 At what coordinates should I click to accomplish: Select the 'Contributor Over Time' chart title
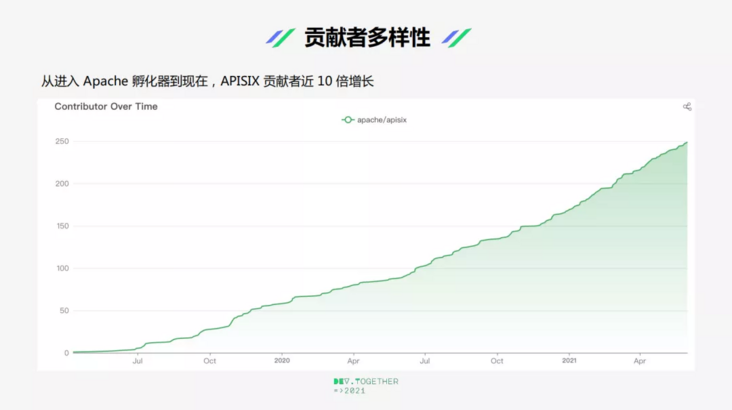click(106, 106)
